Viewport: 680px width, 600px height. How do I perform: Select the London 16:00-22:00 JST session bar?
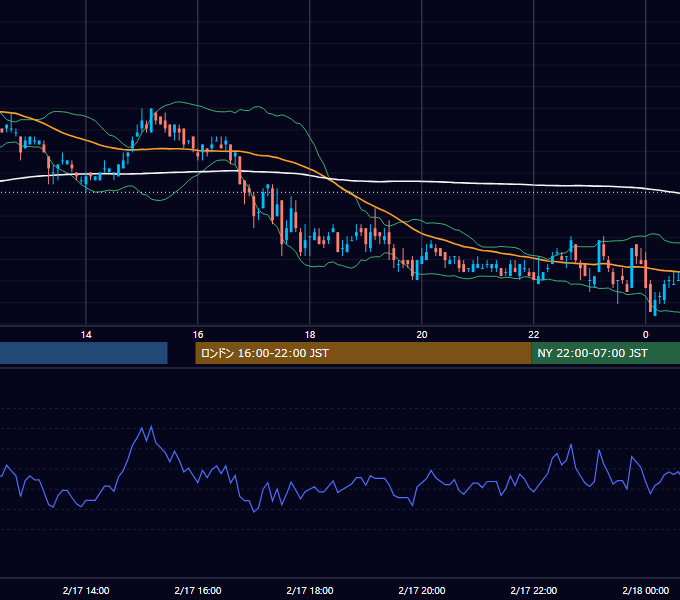[x=363, y=353]
